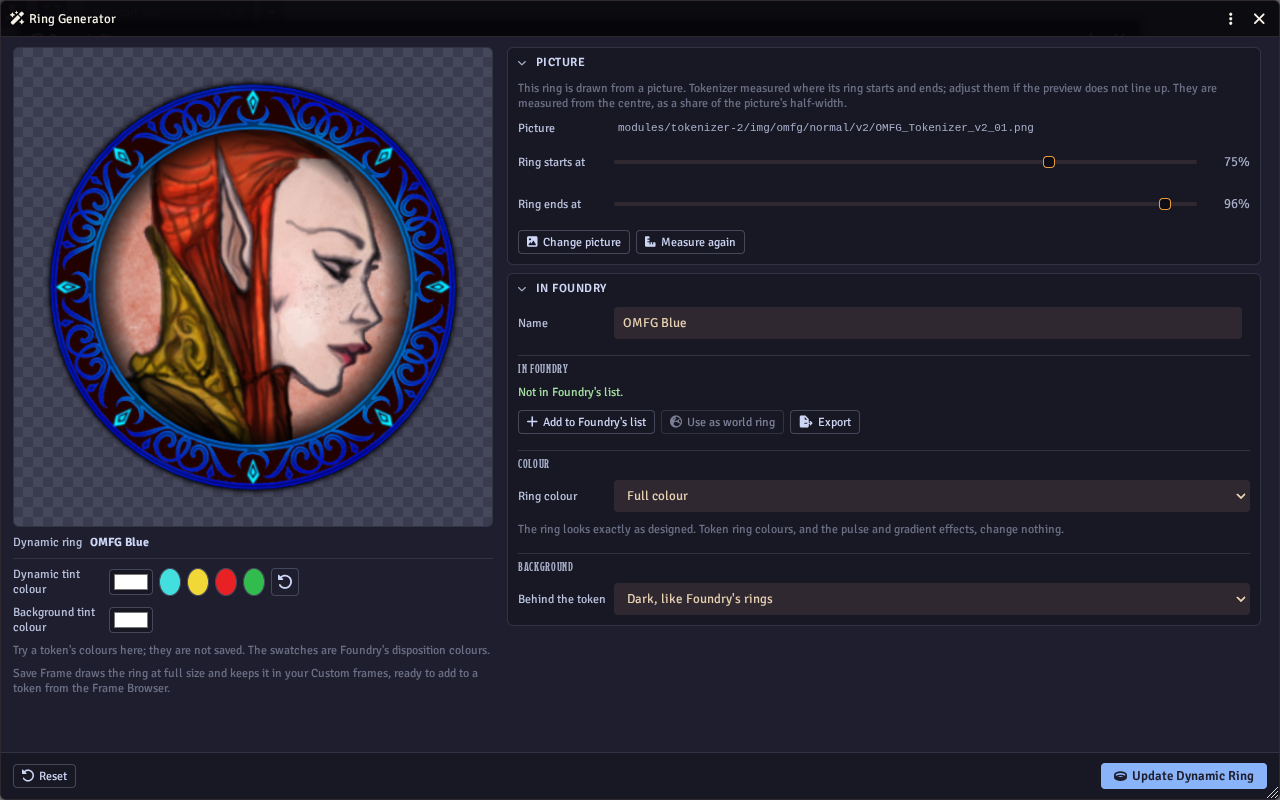Export the ring
The width and height of the screenshot is (1280, 800).
point(825,422)
